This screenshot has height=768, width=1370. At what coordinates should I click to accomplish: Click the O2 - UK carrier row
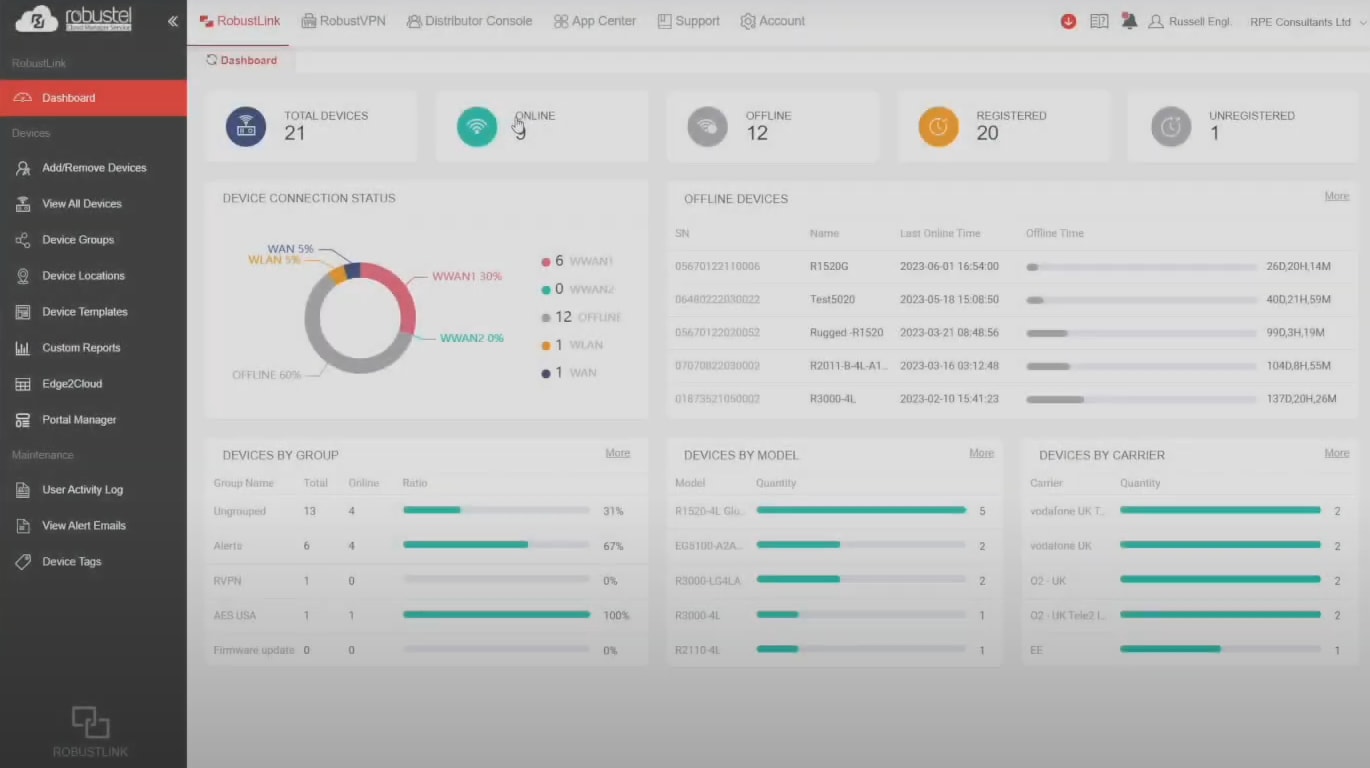coord(1189,581)
